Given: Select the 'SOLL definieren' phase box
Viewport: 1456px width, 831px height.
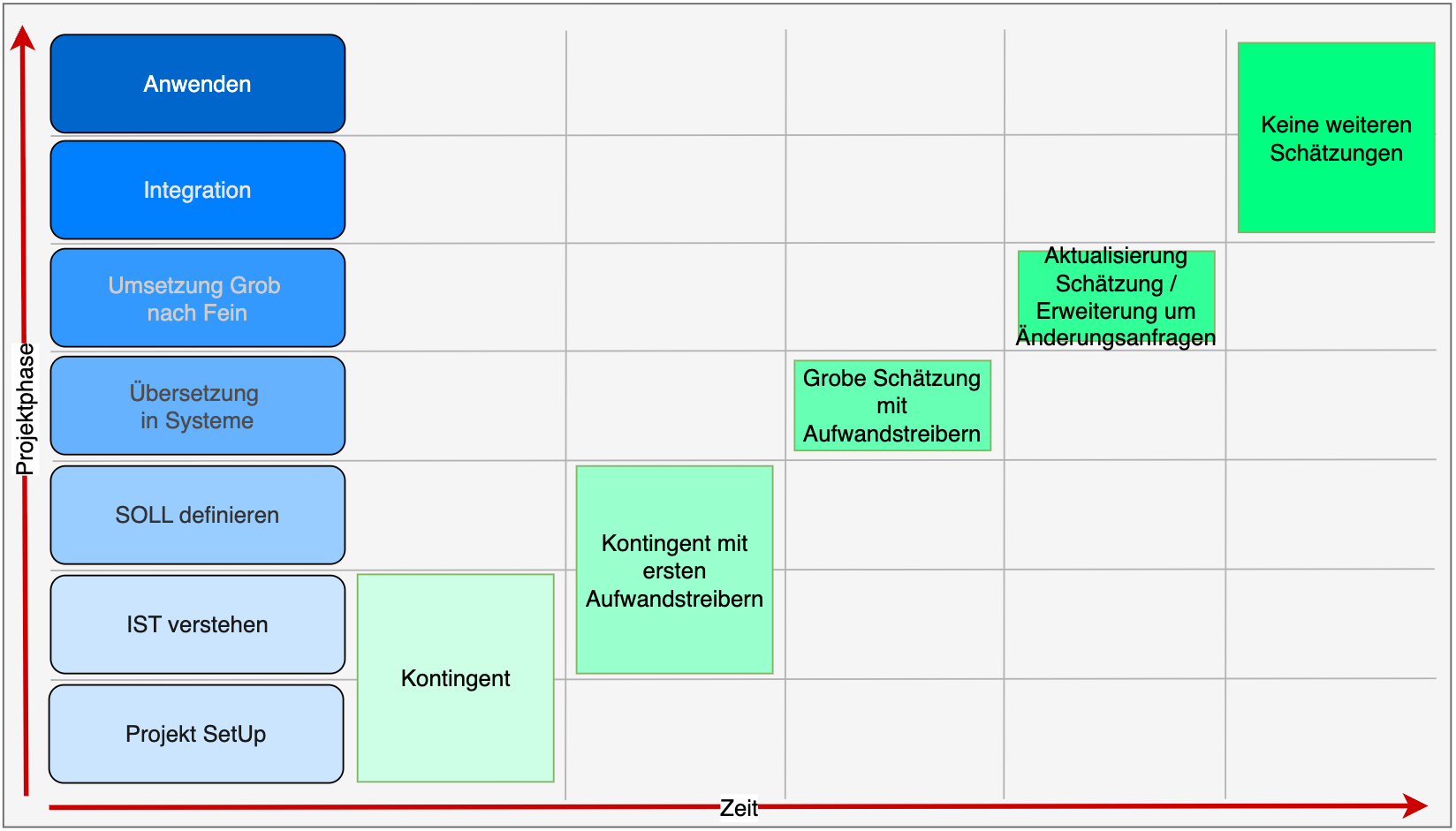Looking at the screenshot, I should tap(197, 515).
